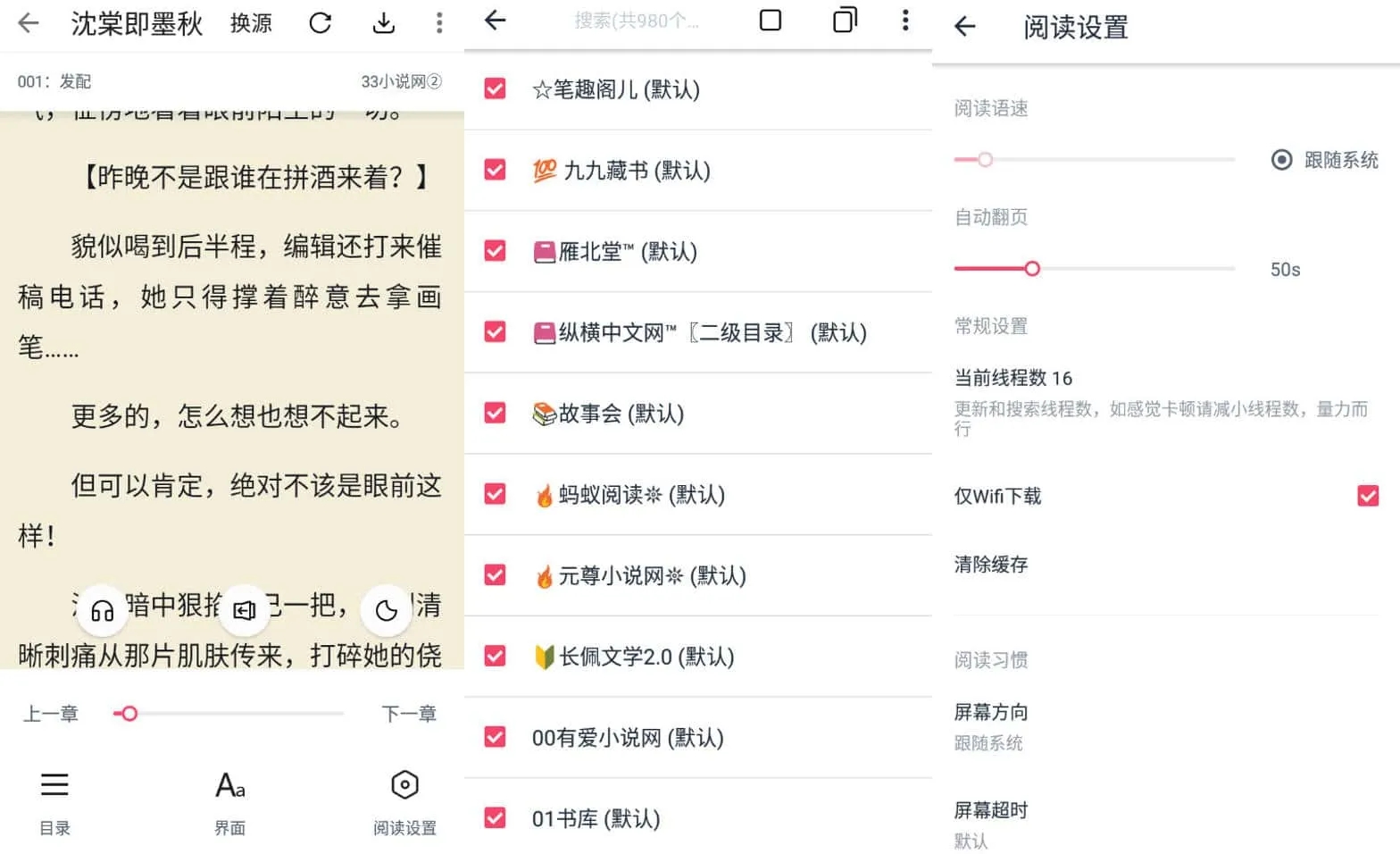Viewport: 1400px width, 854px height.
Task: Click the 换源 button
Action: click(x=251, y=23)
